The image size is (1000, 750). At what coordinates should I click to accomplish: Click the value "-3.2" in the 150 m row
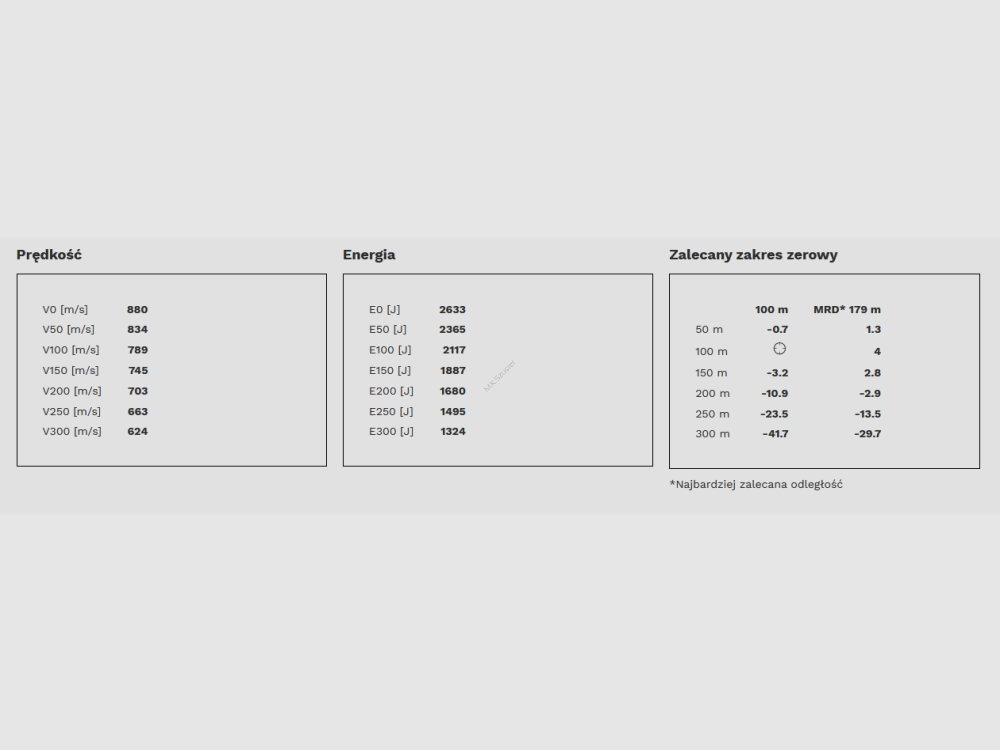coord(777,373)
